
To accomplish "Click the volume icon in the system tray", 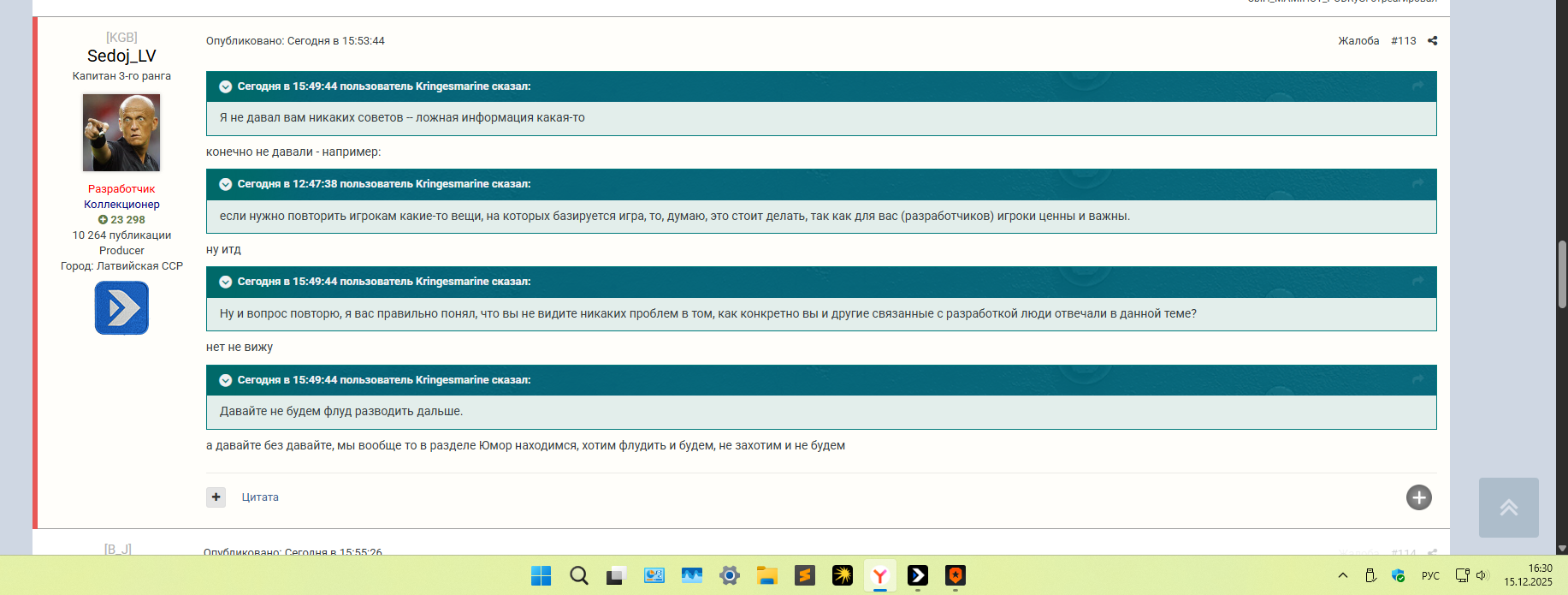I will pyautogui.click(x=1482, y=576).
